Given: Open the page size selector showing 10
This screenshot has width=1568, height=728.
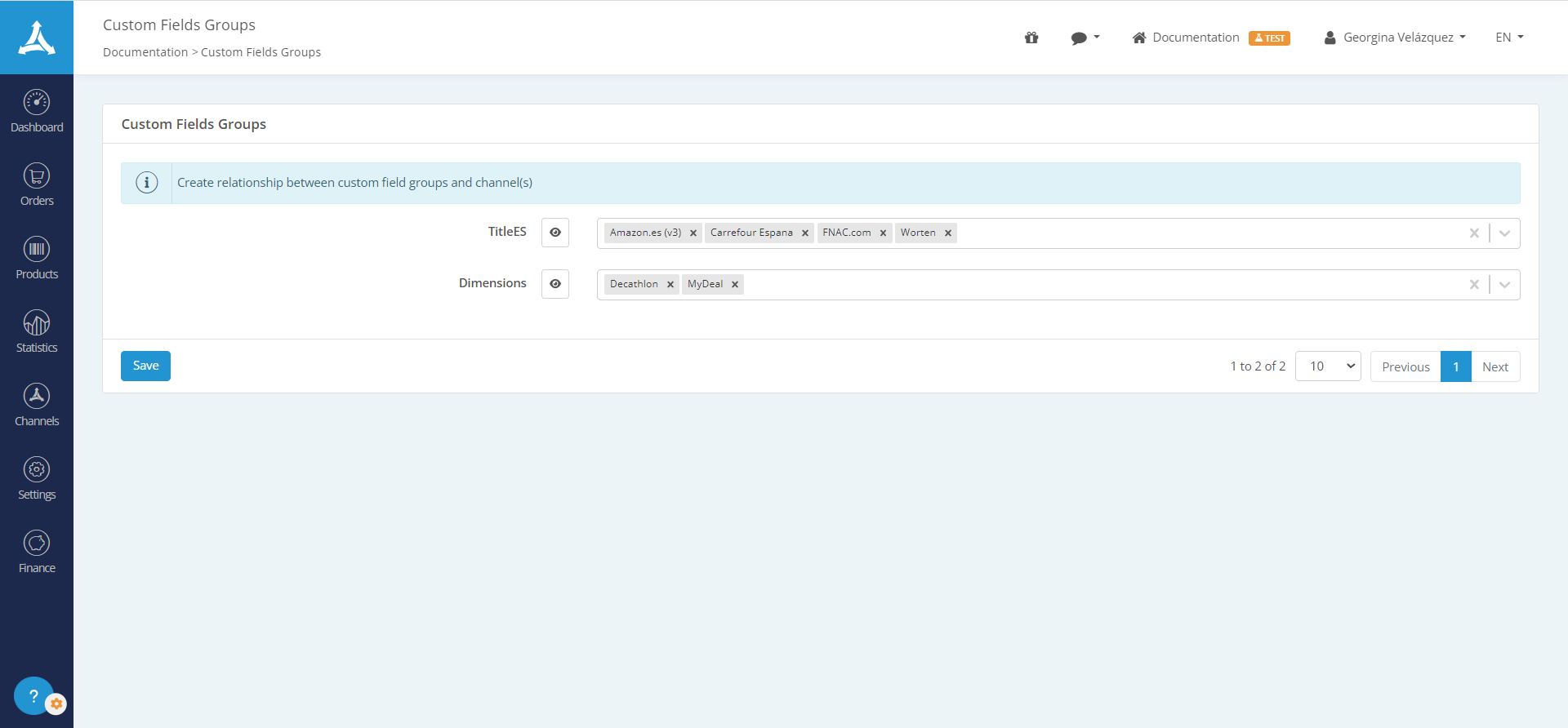Looking at the screenshot, I should tap(1328, 366).
